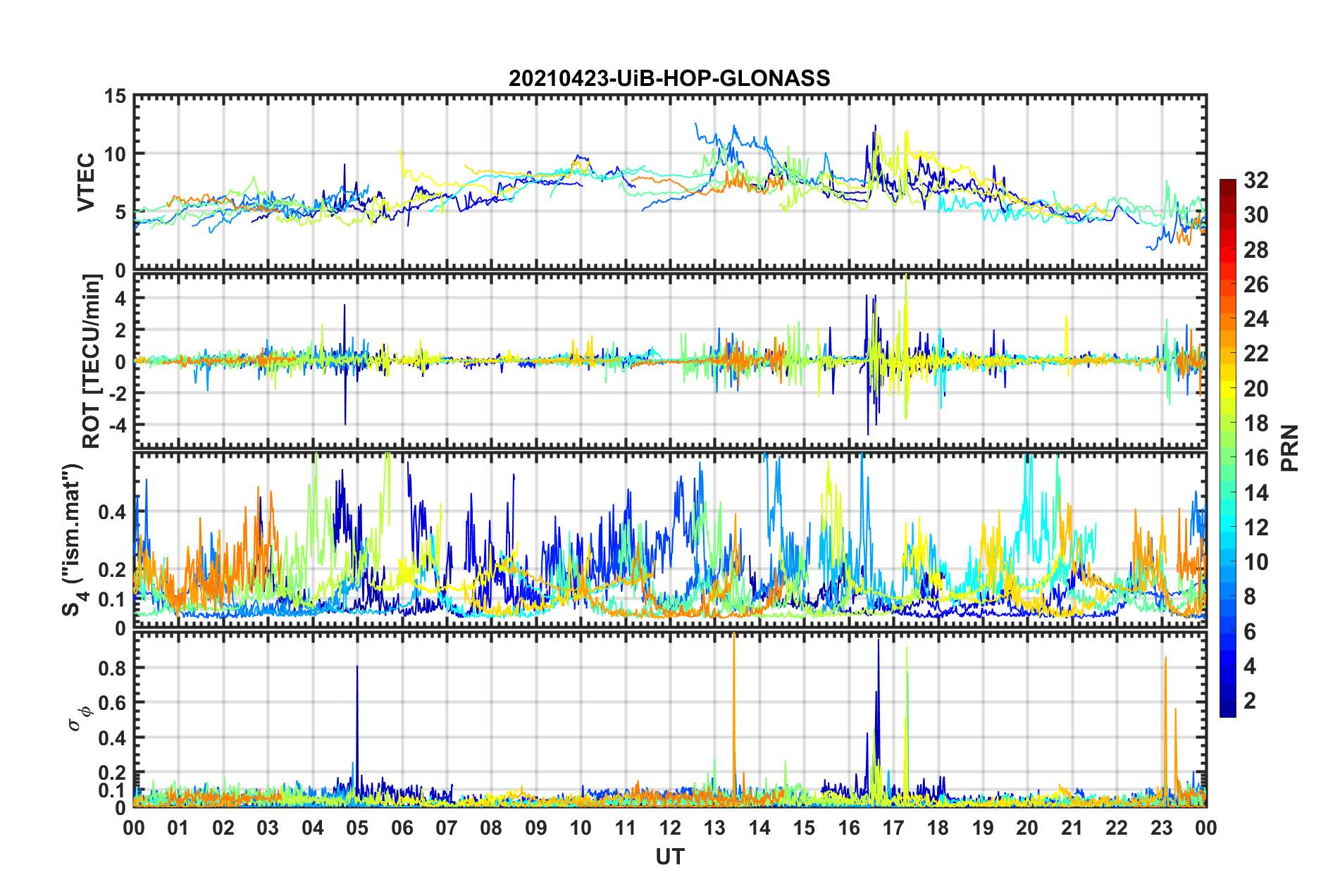Viewport: 1340px width, 896px height.
Task: Click the VTEC y-axis label
Action: [x=86, y=182]
